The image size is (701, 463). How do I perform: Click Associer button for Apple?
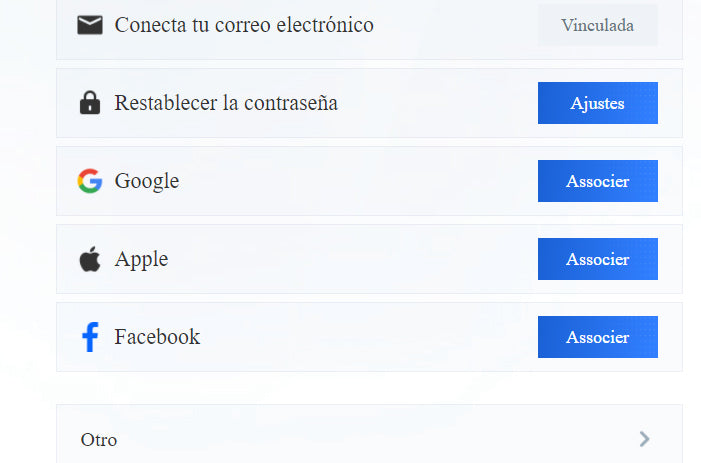click(x=598, y=259)
